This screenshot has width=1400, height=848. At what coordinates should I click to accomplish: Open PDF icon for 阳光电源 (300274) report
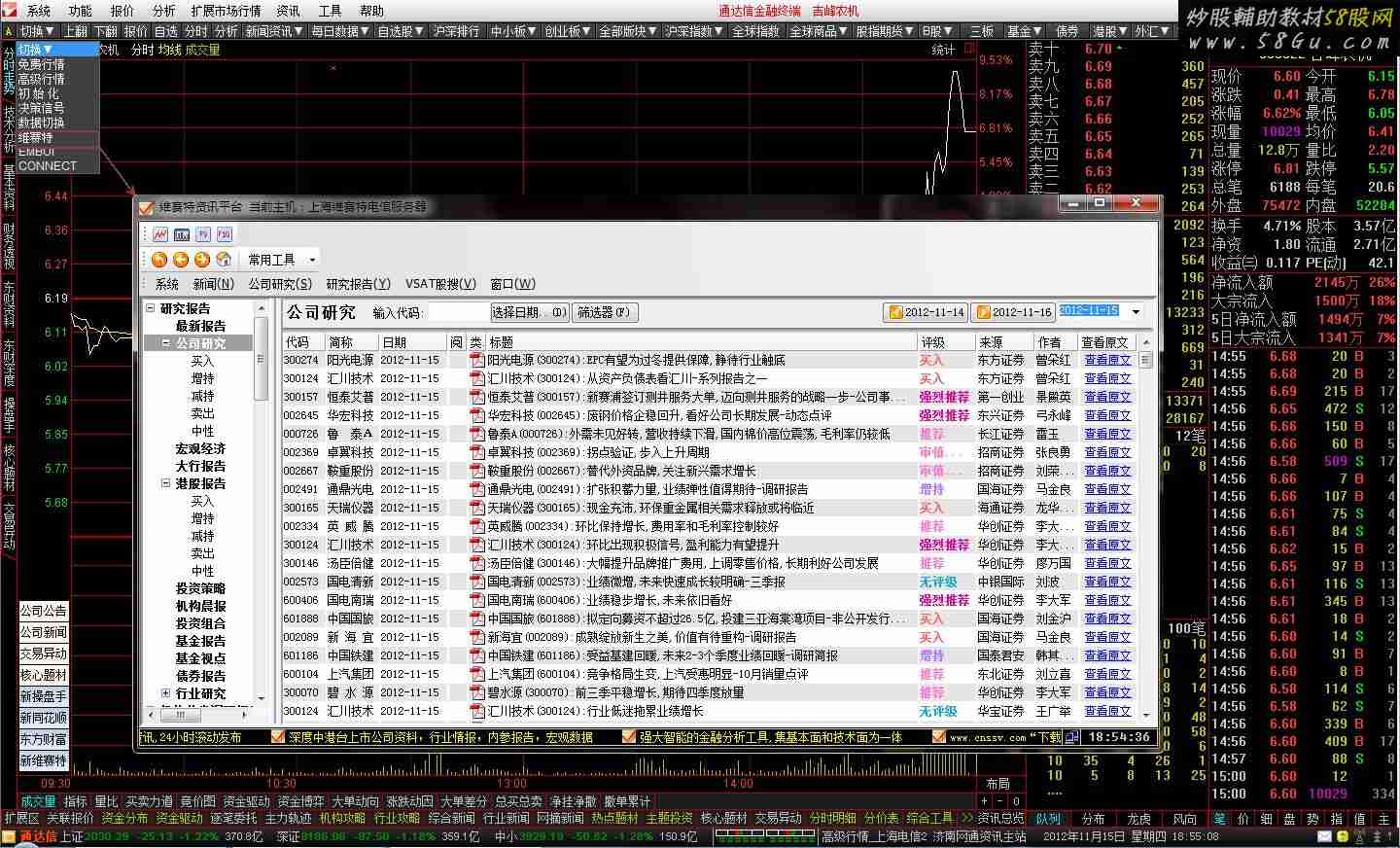(x=476, y=360)
